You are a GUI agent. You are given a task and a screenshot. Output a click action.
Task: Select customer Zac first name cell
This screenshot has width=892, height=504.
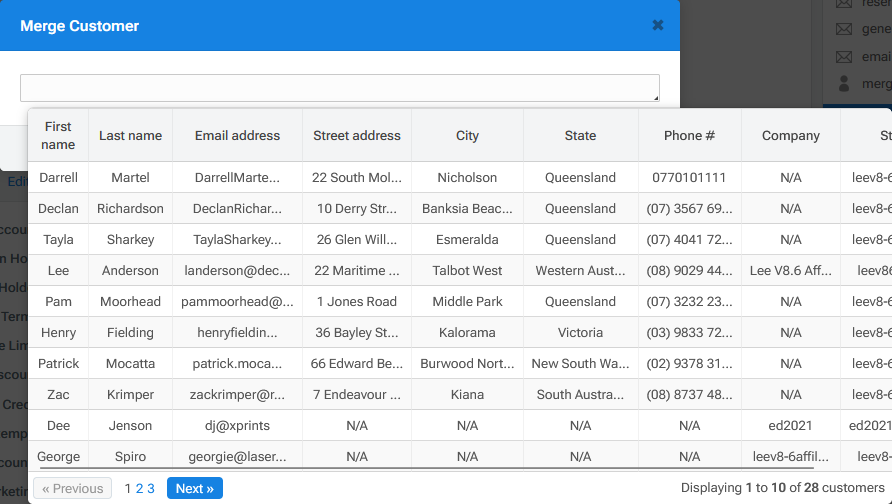[x=58, y=394]
